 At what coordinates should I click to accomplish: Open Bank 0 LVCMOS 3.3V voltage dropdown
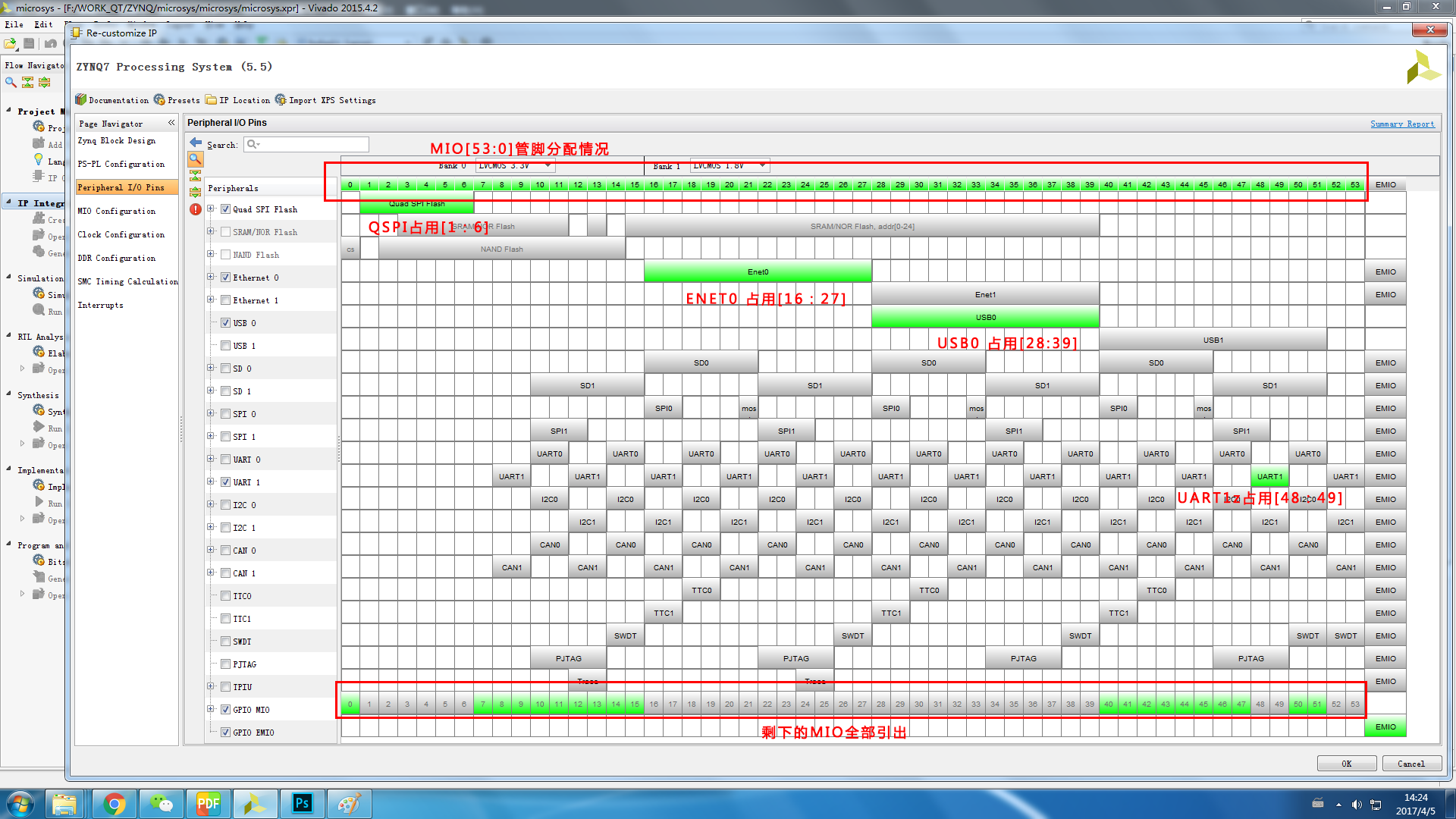tap(516, 165)
